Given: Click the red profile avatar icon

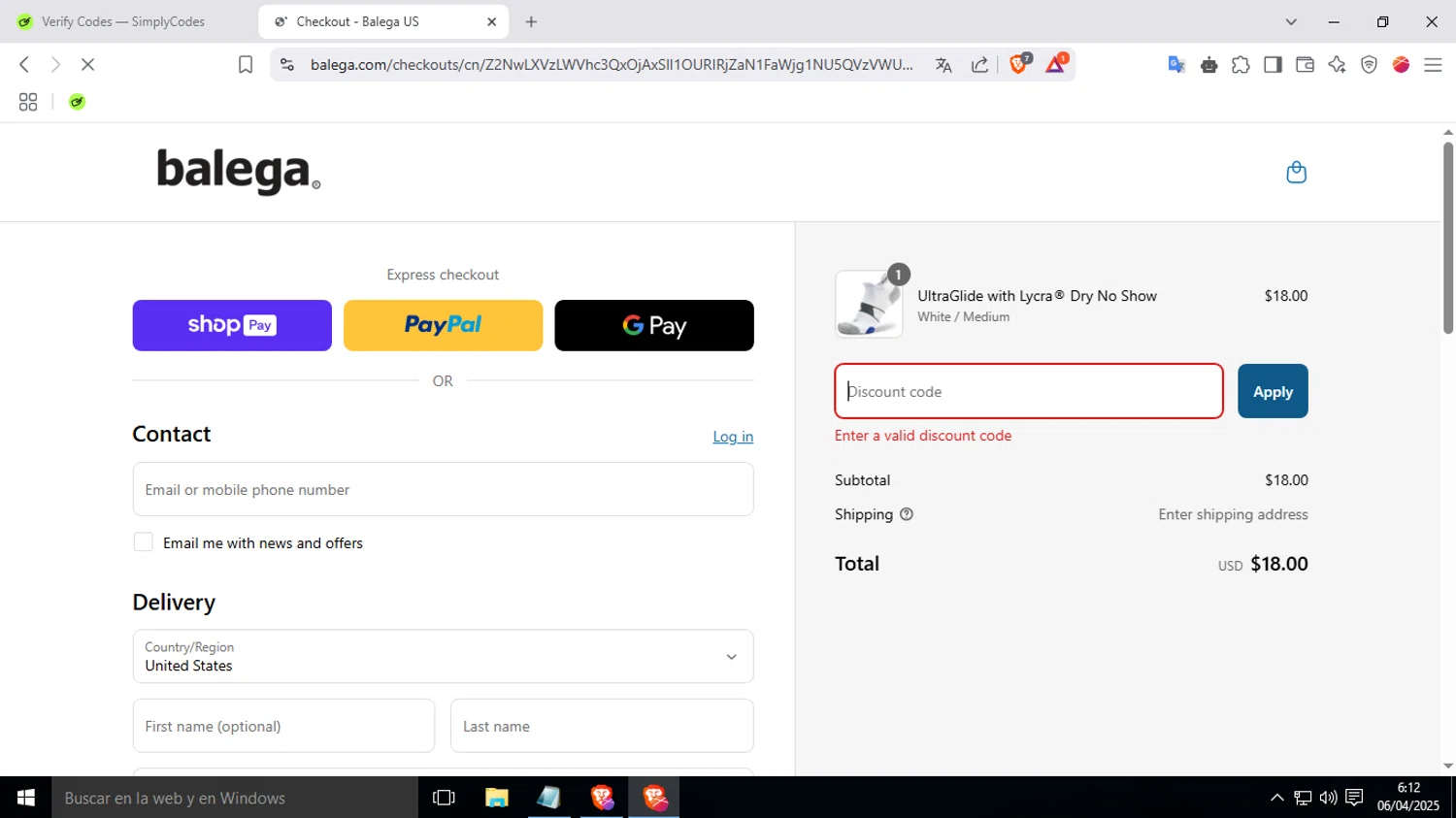Looking at the screenshot, I should pyautogui.click(x=1401, y=65).
